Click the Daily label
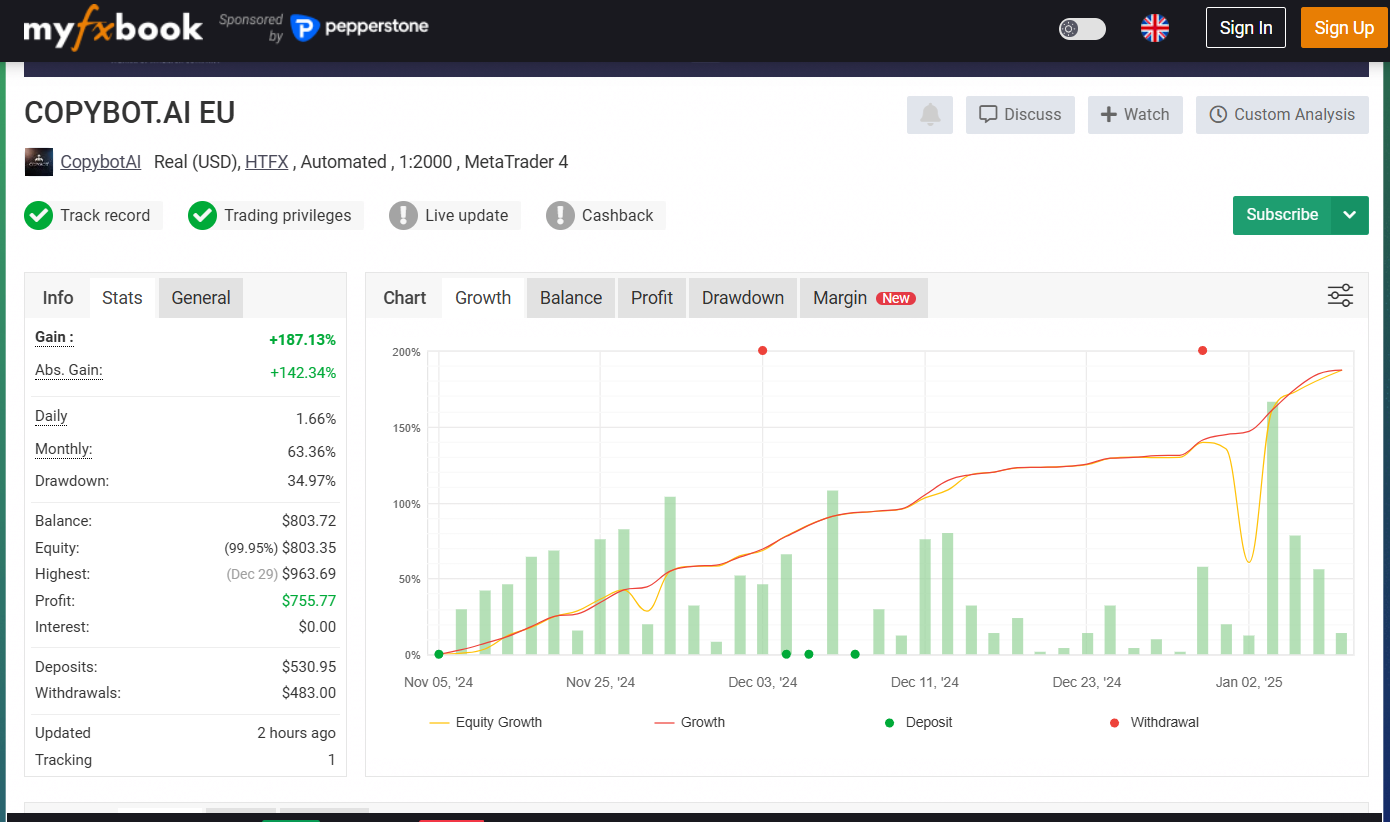Screen dimensions: 1390x822 coord(51,416)
